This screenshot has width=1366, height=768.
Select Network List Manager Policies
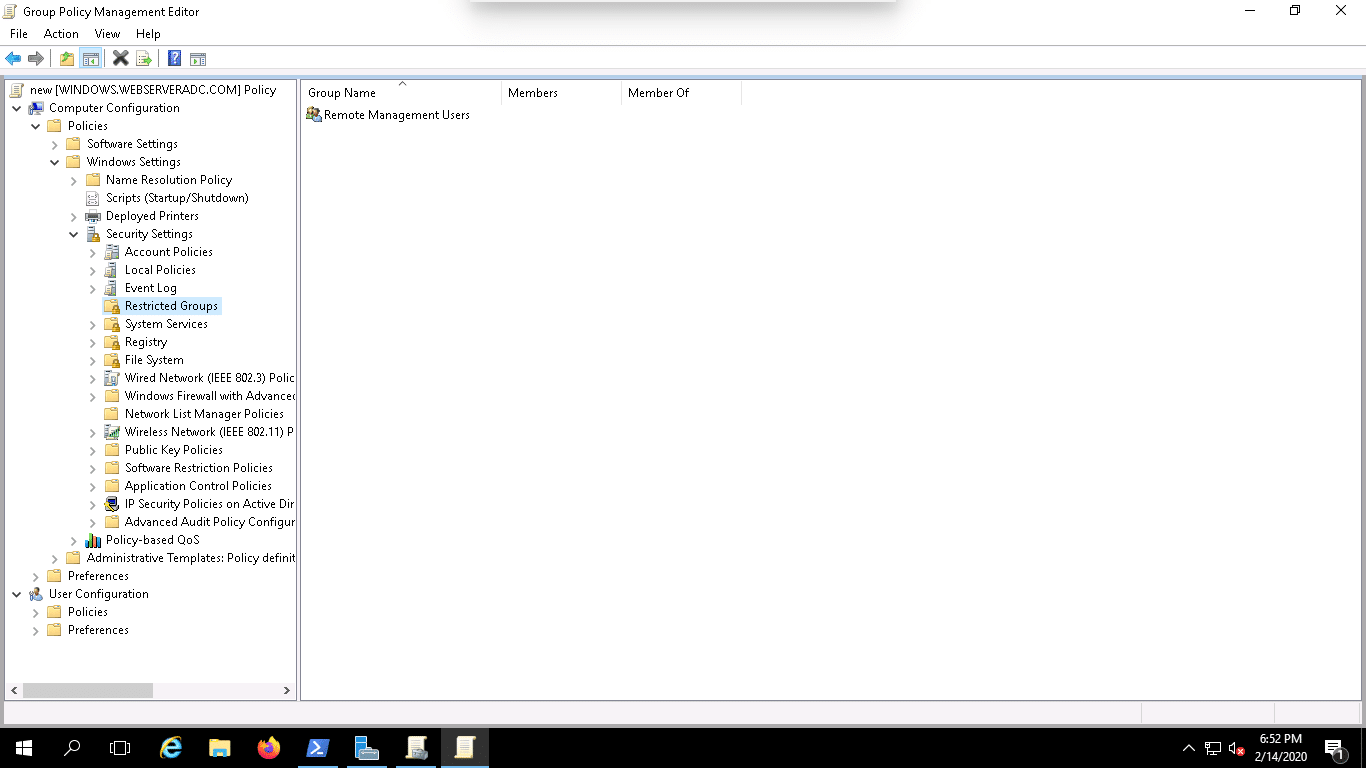[x=204, y=414]
